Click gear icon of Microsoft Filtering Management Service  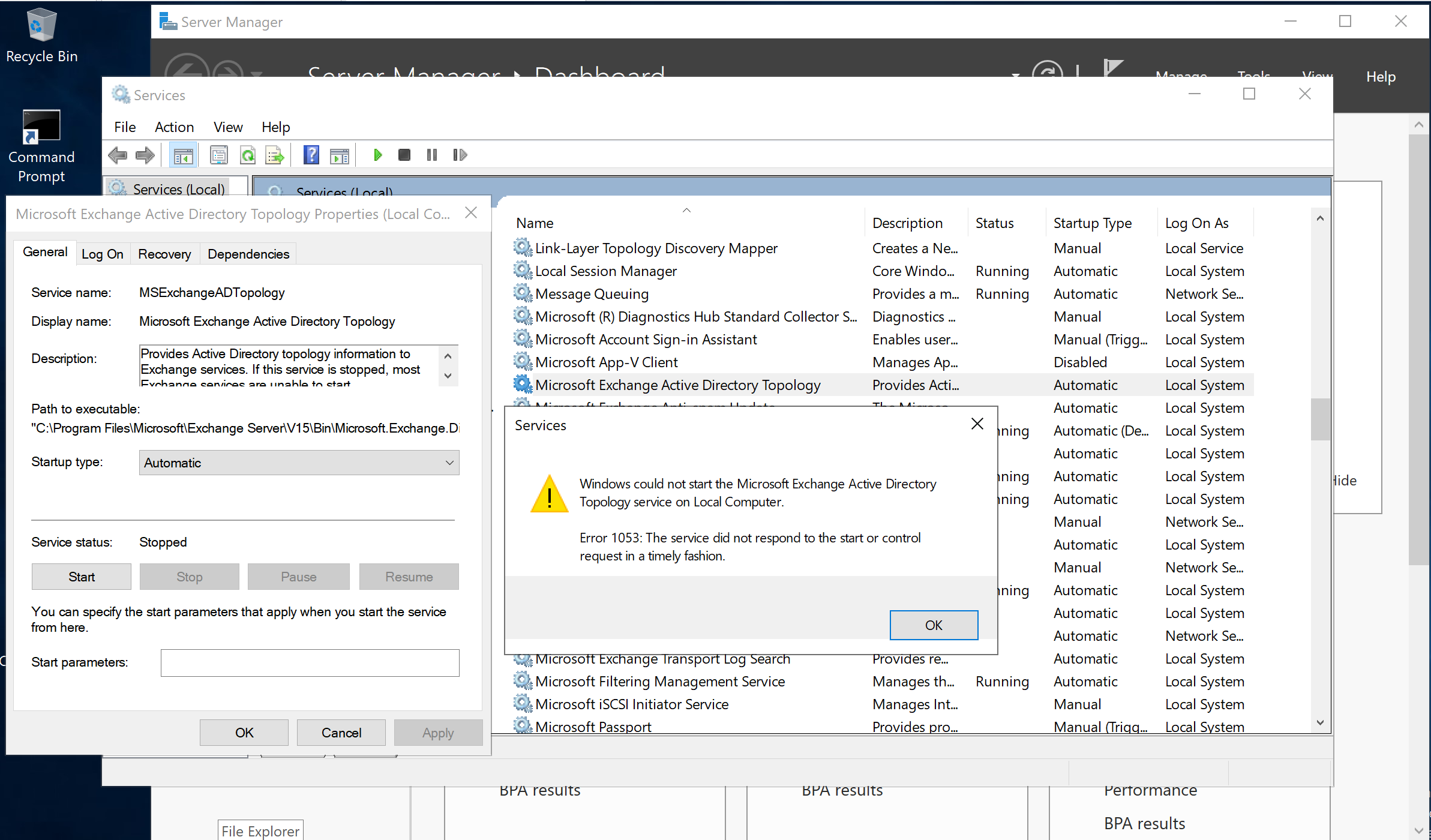click(x=523, y=681)
